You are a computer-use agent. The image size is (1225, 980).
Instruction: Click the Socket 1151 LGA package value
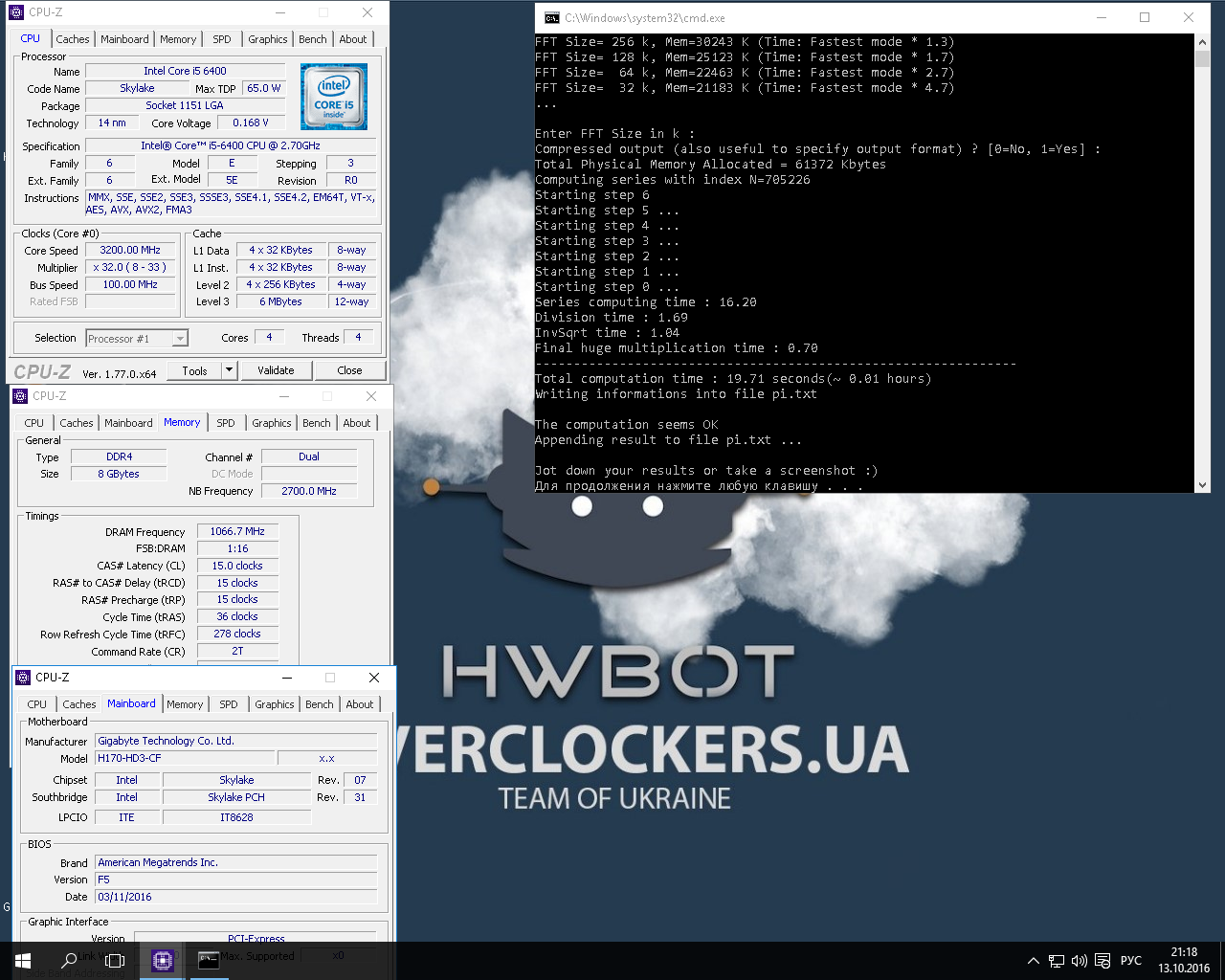pos(186,105)
